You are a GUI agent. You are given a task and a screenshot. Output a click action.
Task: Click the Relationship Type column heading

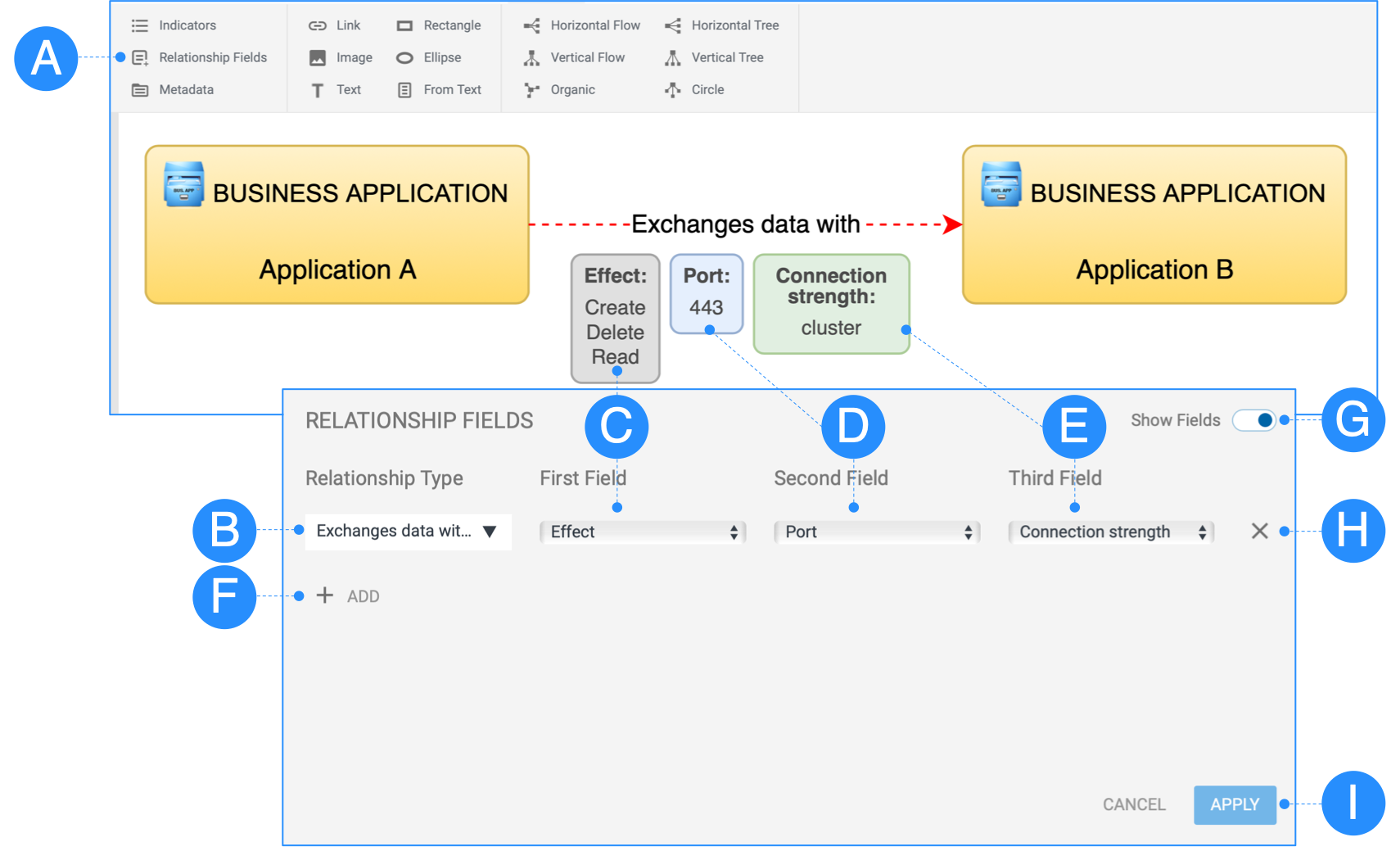[x=384, y=478]
